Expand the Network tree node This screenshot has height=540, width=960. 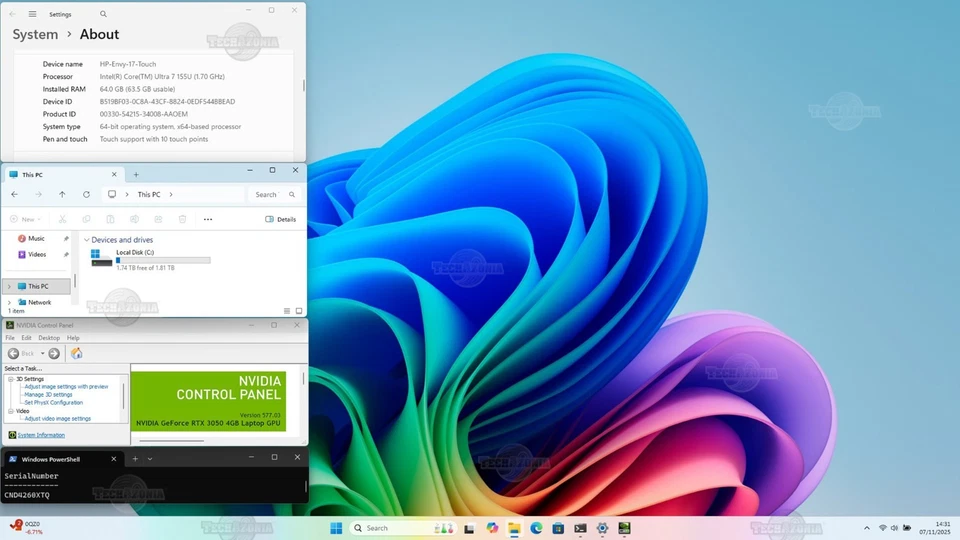pyautogui.click(x=9, y=302)
